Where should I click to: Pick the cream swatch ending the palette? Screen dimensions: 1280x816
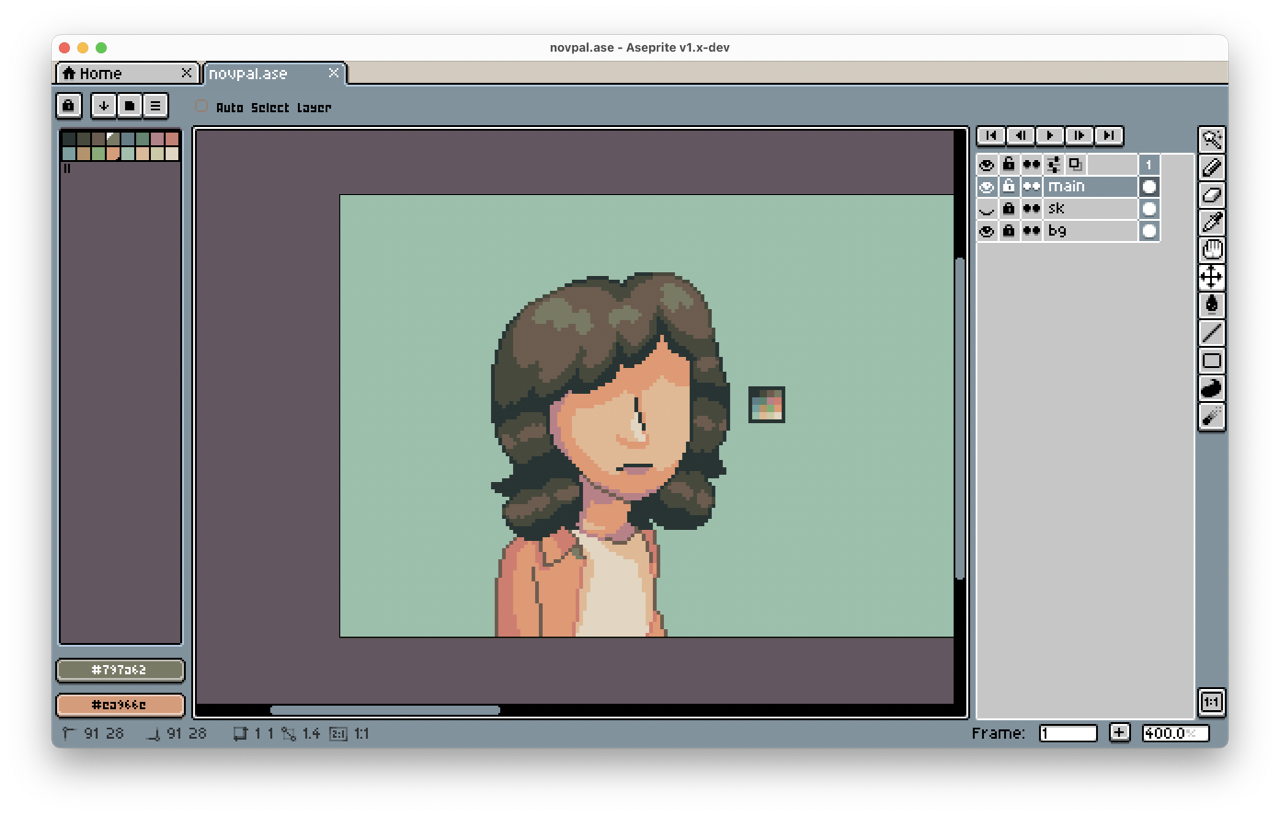pyautogui.click(x=172, y=153)
